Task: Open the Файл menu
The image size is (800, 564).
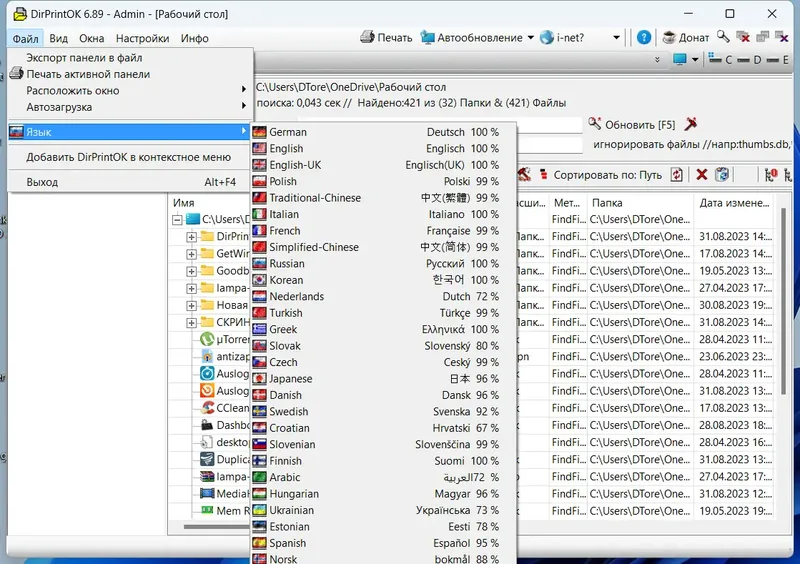Action: (26, 38)
